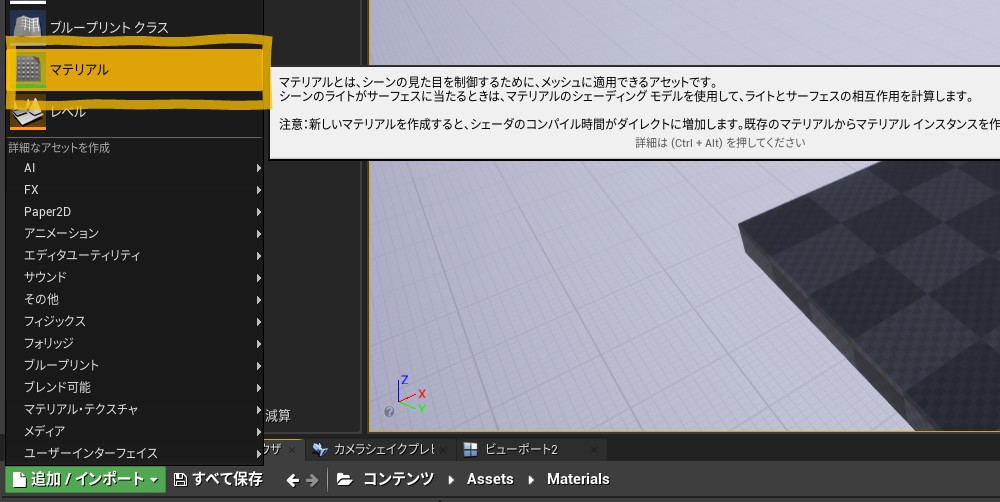
Task: Go forward with the right arrow
Action: coord(312,480)
